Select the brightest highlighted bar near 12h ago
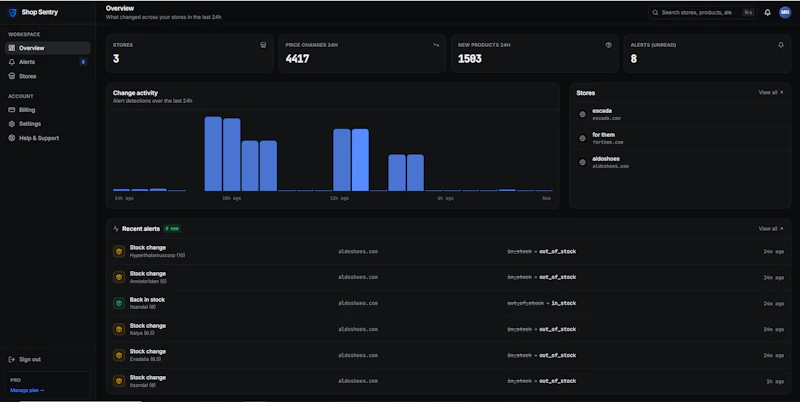Viewport: 800px width, 402px height. [x=360, y=160]
